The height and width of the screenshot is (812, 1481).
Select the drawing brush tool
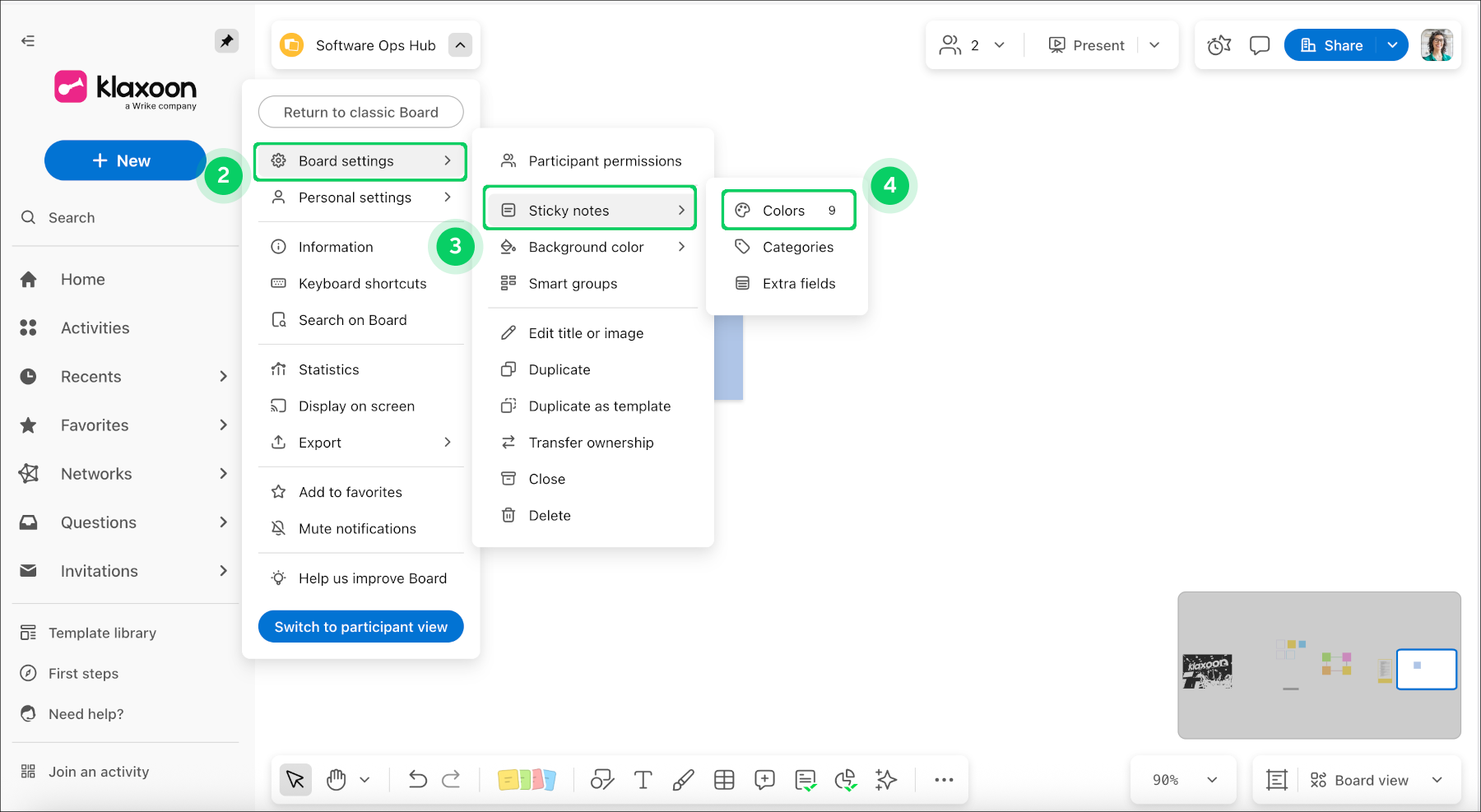(x=683, y=779)
